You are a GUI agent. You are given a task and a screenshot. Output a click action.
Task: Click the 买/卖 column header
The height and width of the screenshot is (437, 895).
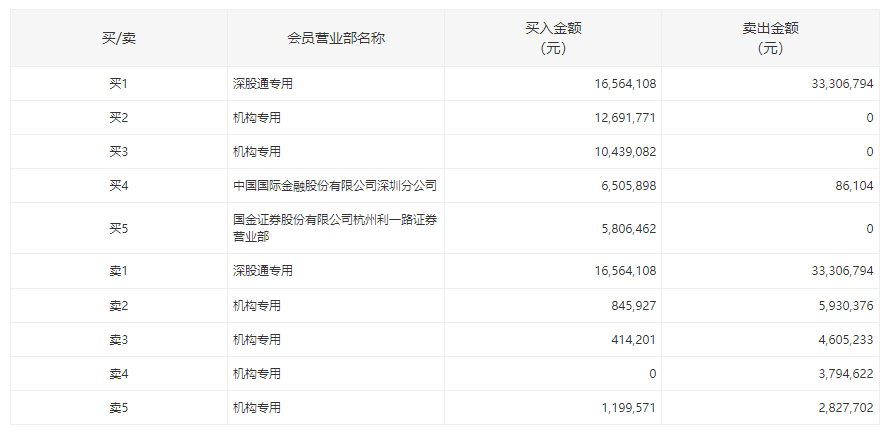119,38
